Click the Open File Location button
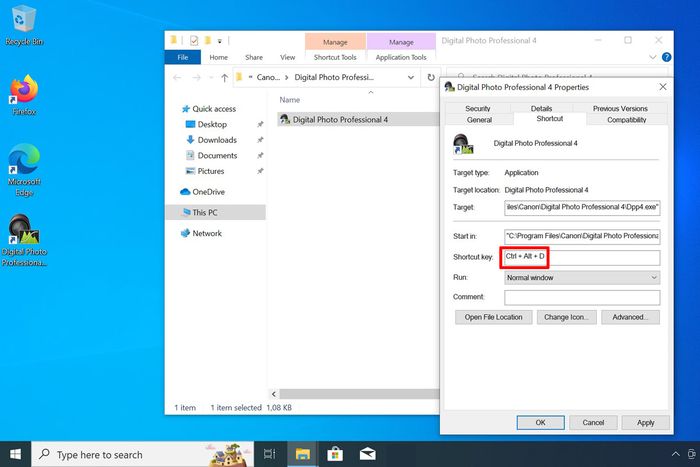This screenshot has height=467, width=700. click(494, 317)
